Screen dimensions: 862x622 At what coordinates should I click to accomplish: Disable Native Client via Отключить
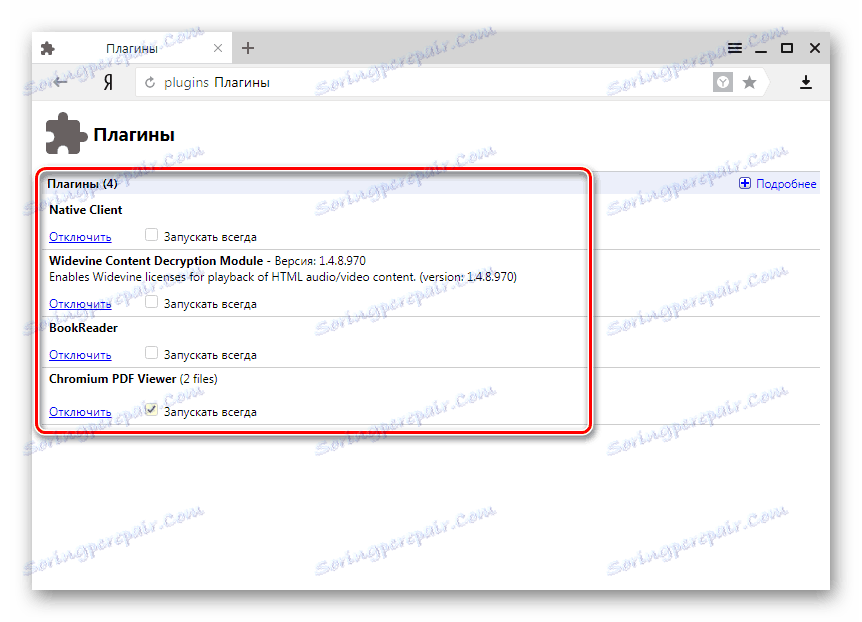pos(80,237)
